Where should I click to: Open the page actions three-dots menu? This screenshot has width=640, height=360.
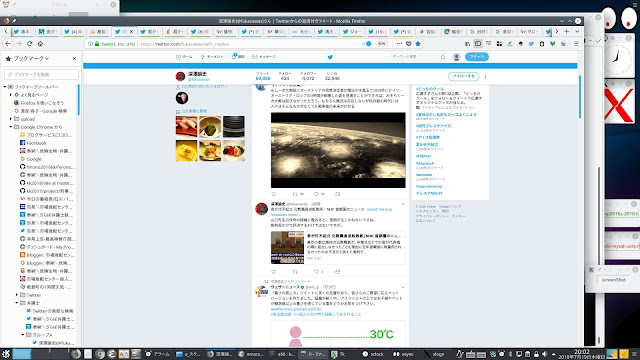pos(399,44)
